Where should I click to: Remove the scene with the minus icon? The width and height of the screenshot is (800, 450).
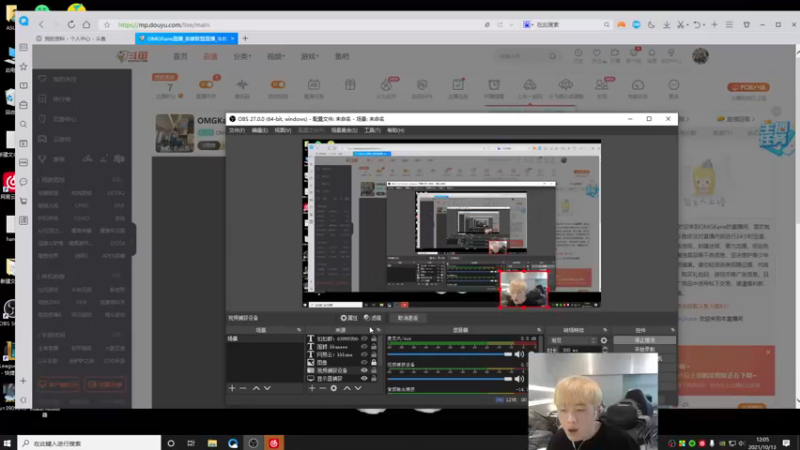[243, 388]
